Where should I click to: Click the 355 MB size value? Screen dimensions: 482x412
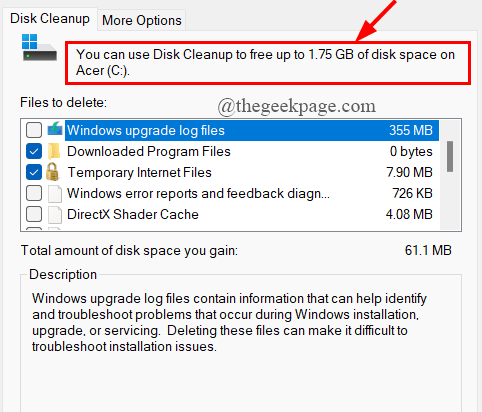(411, 130)
